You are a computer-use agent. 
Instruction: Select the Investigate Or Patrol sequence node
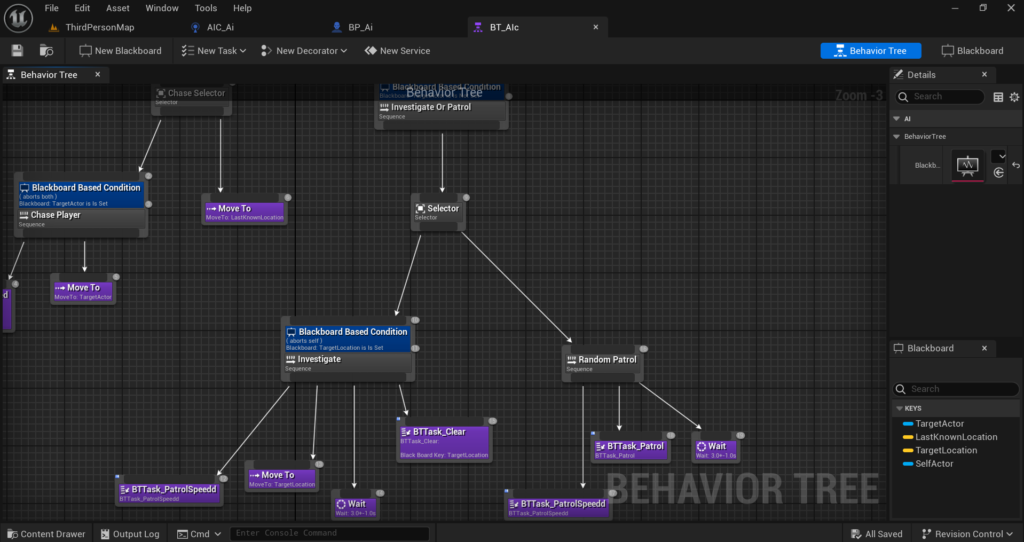(x=441, y=112)
